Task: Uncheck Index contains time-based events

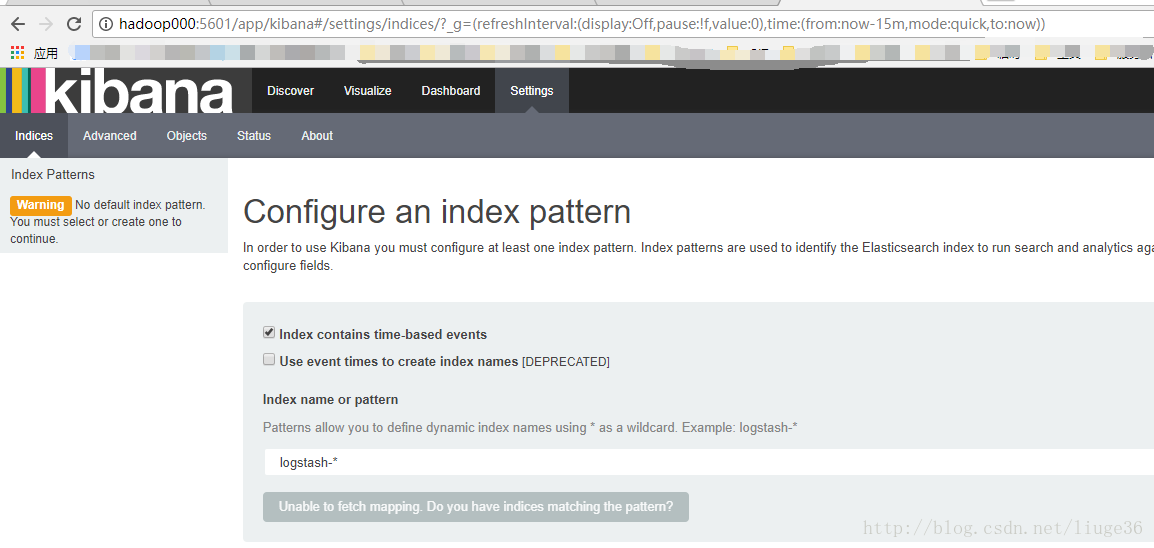Action: pos(269,333)
